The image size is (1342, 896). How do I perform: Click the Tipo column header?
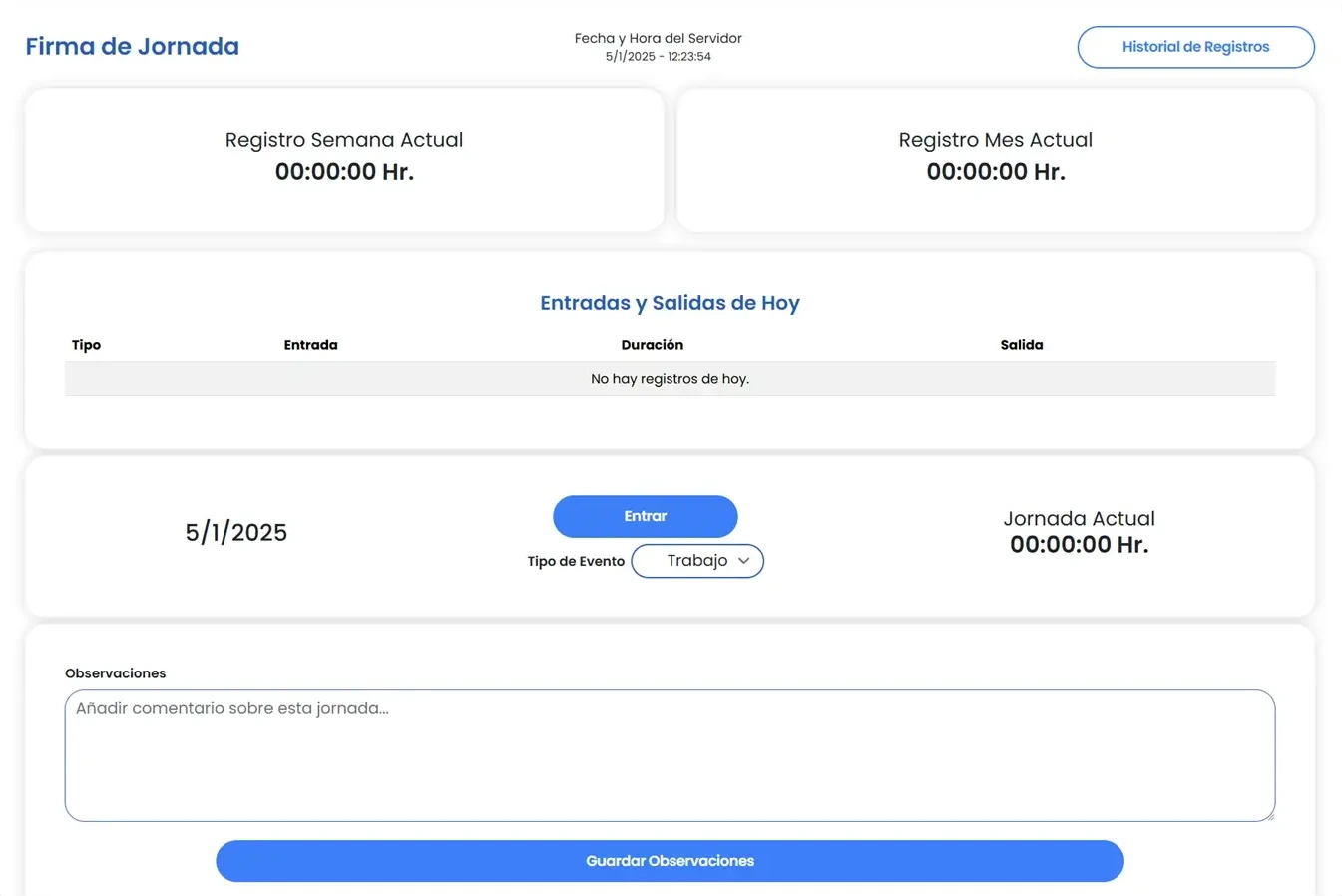86,344
